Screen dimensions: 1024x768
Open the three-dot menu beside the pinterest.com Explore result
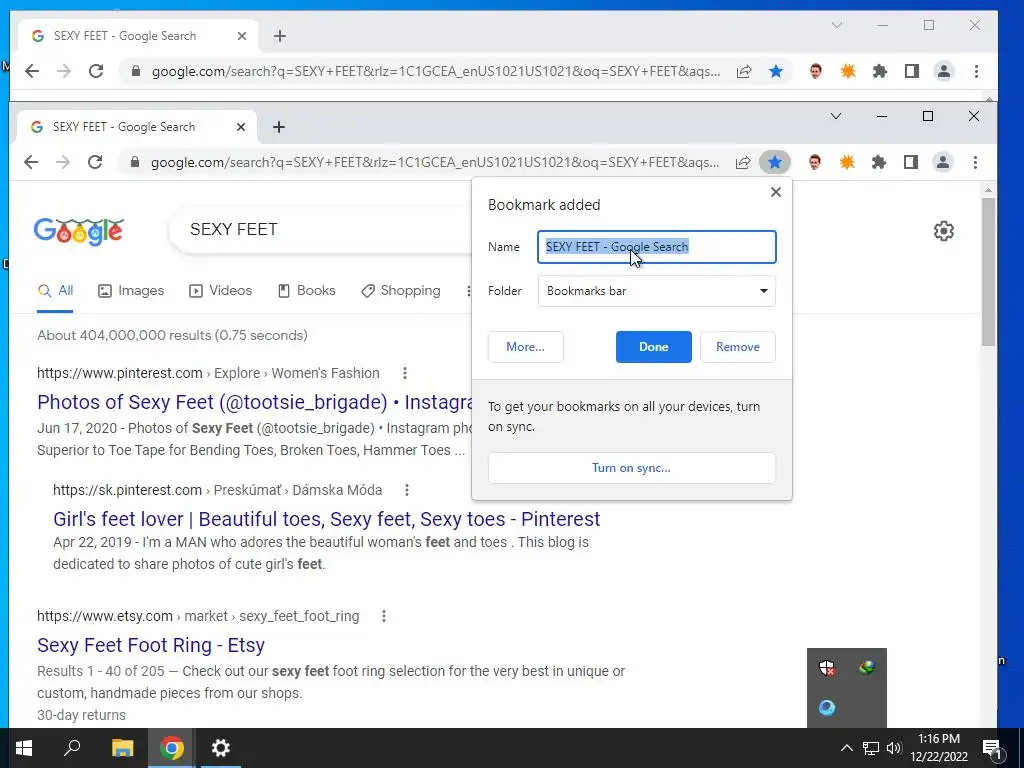(x=405, y=373)
